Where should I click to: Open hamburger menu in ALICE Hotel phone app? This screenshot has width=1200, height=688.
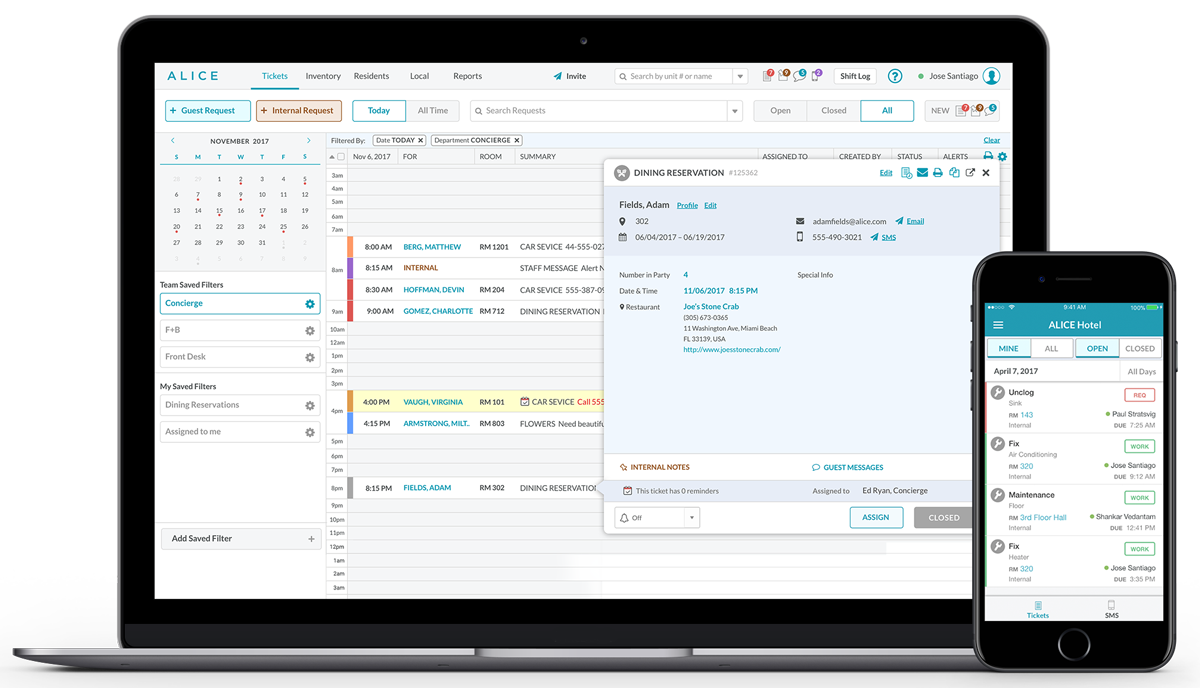pos(998,325)
